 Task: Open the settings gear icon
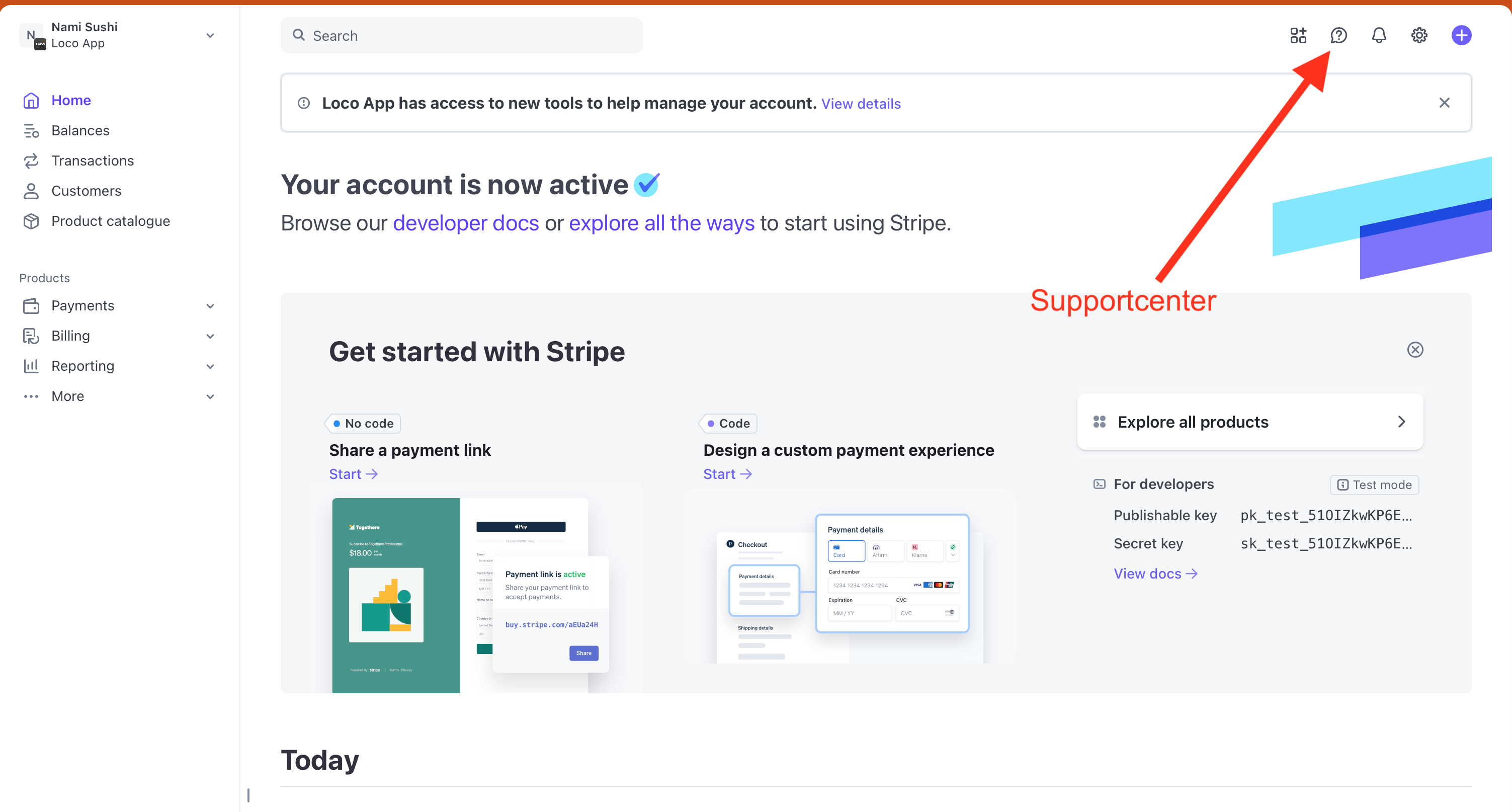pyautogui.click(x=1419, y=36)
